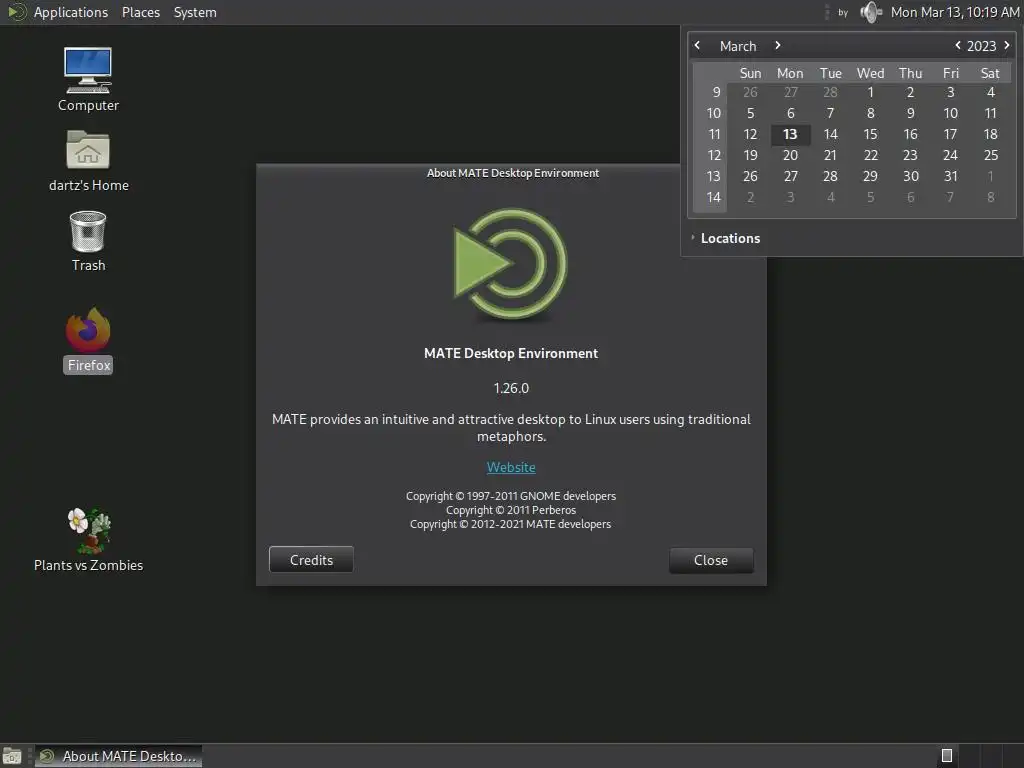This screenshot has width=1024, height=768.
Task: Open the Places menu
Action: click(140, 12)
